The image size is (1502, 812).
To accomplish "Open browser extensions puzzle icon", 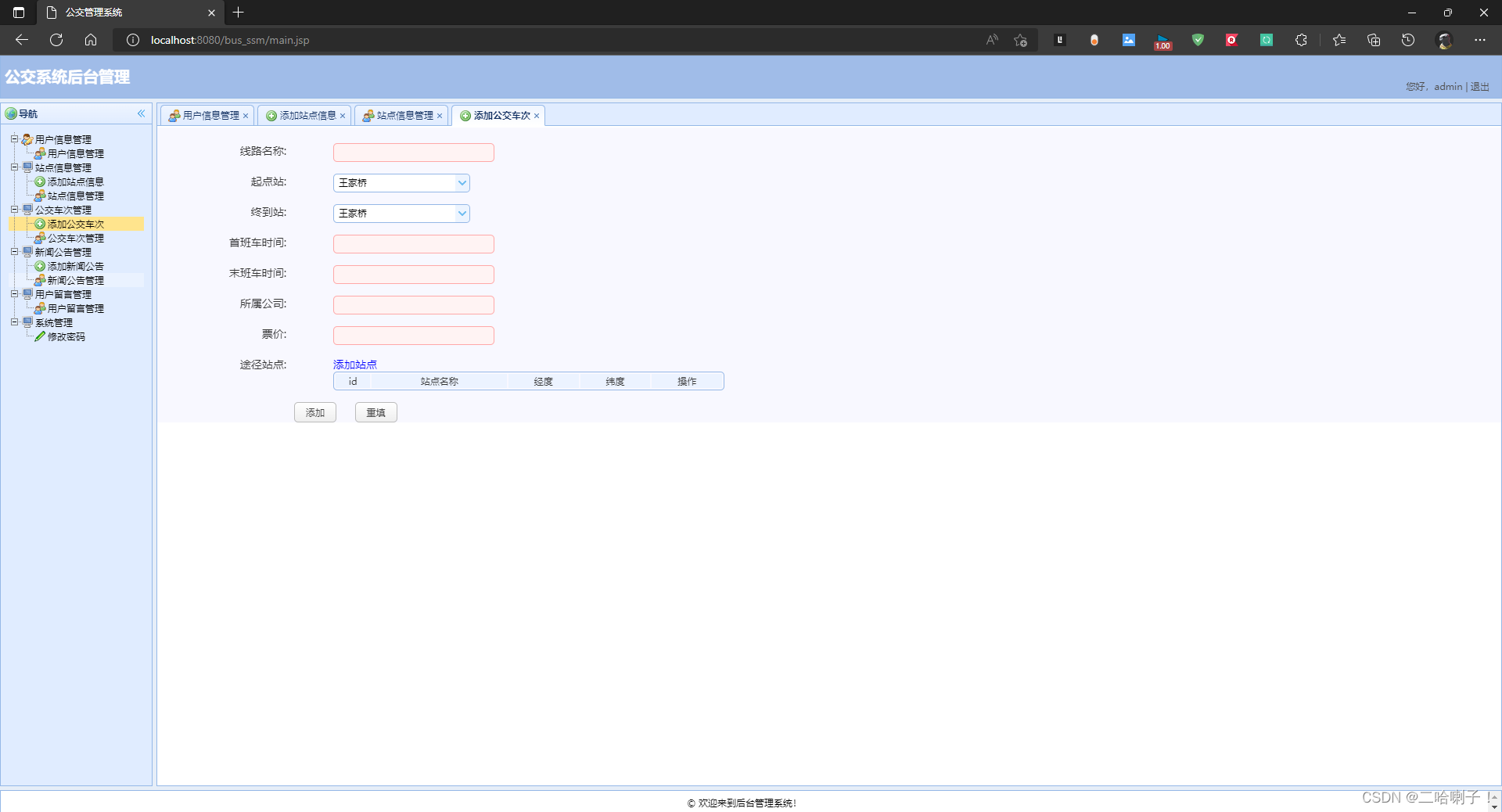I will pos(1301,40).
